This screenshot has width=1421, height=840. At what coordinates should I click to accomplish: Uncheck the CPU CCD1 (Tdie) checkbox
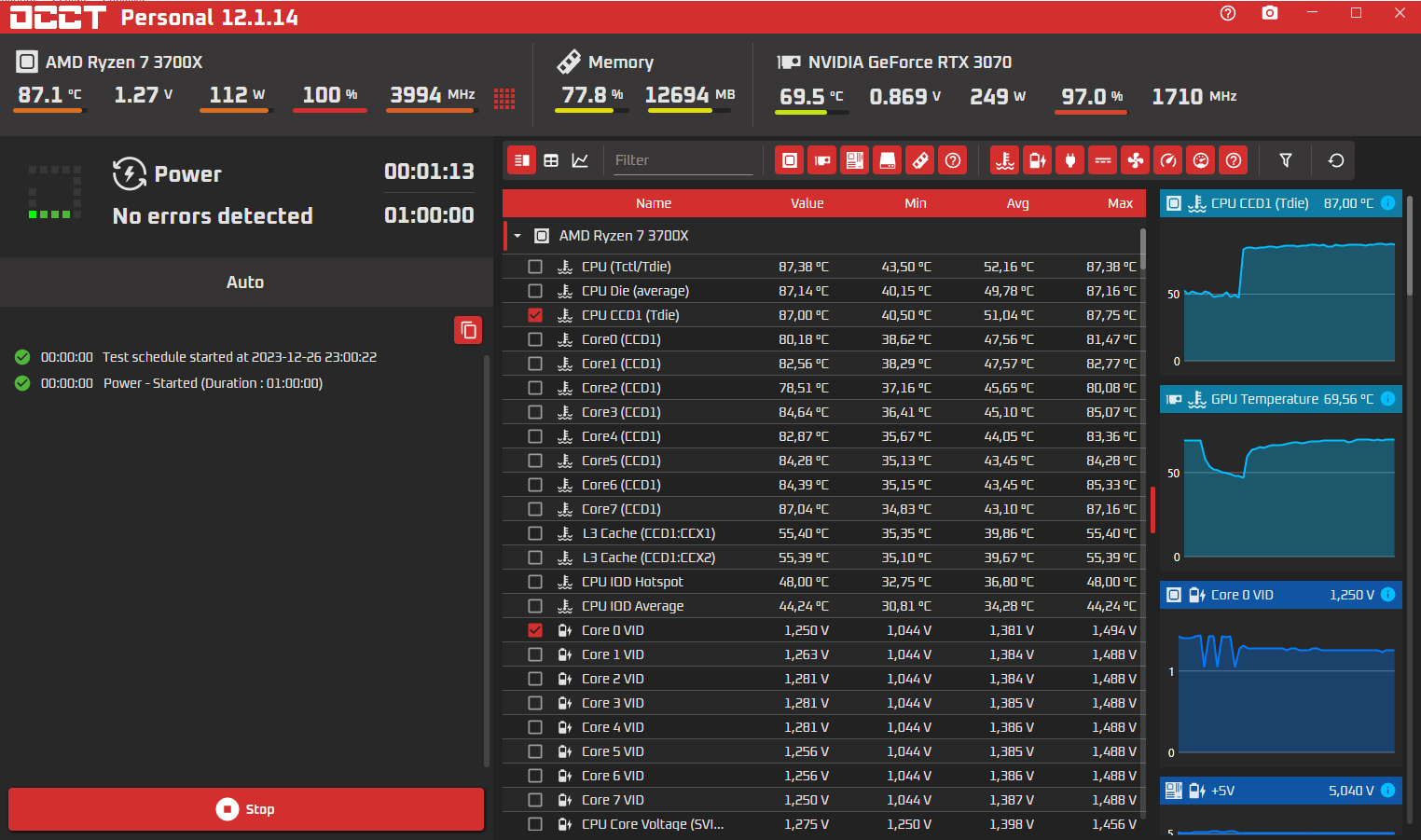(535, 315)
